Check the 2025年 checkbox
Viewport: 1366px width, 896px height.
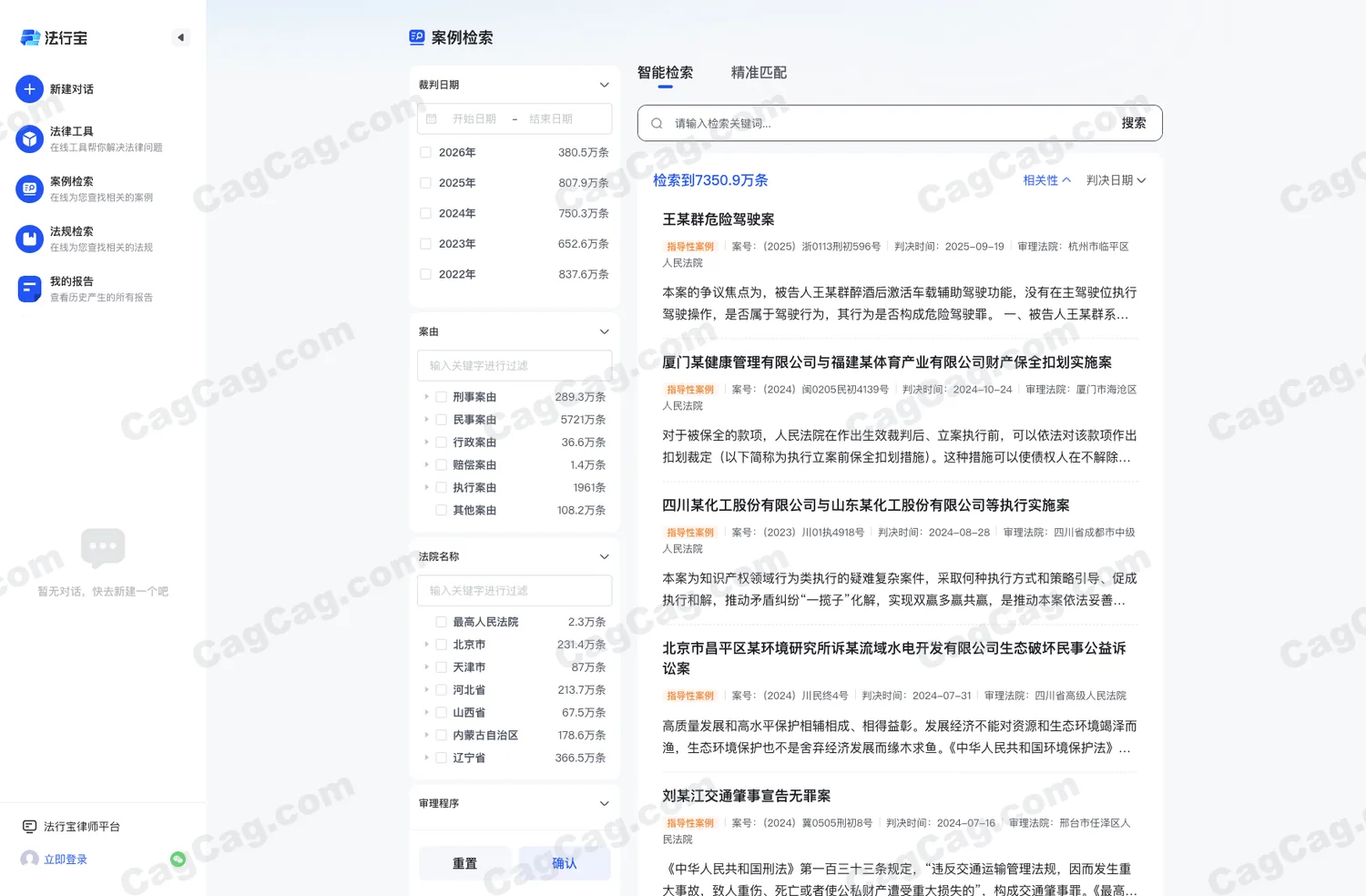(x=425, y=183)
